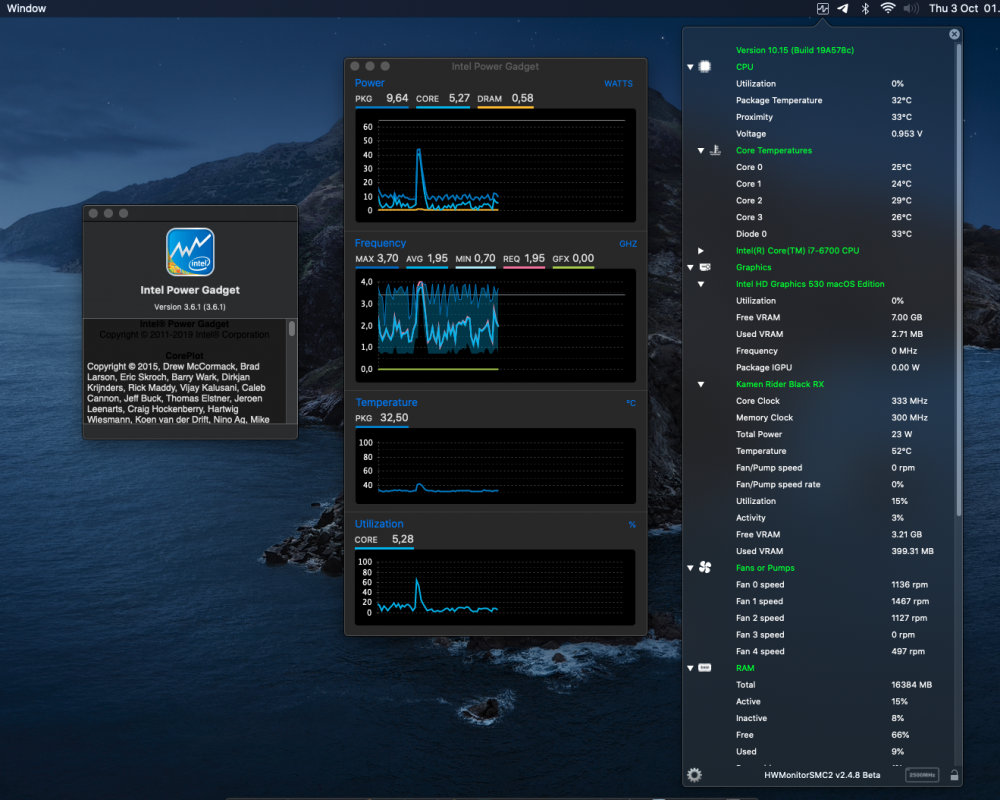The image size is (1000, 800).
Task: Open HWMonitor menu bar graph icon
Action: tap(823, 8)
